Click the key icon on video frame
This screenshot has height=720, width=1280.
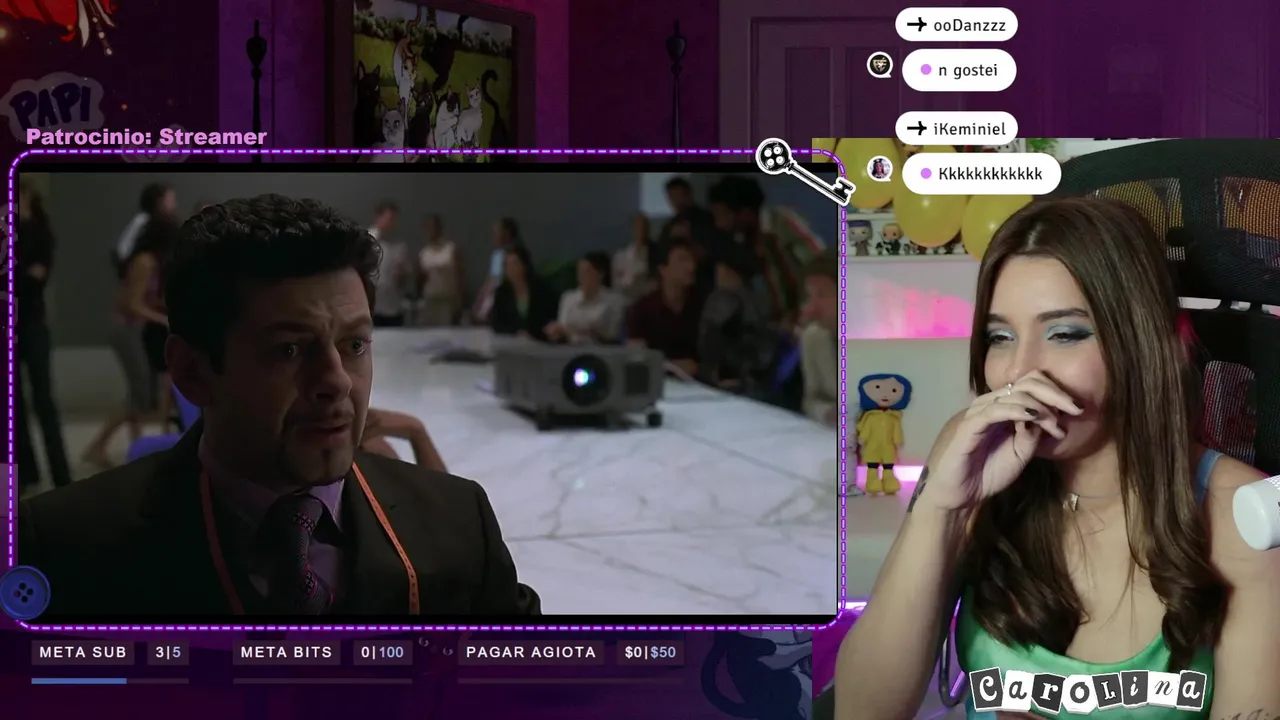[804, 171]
